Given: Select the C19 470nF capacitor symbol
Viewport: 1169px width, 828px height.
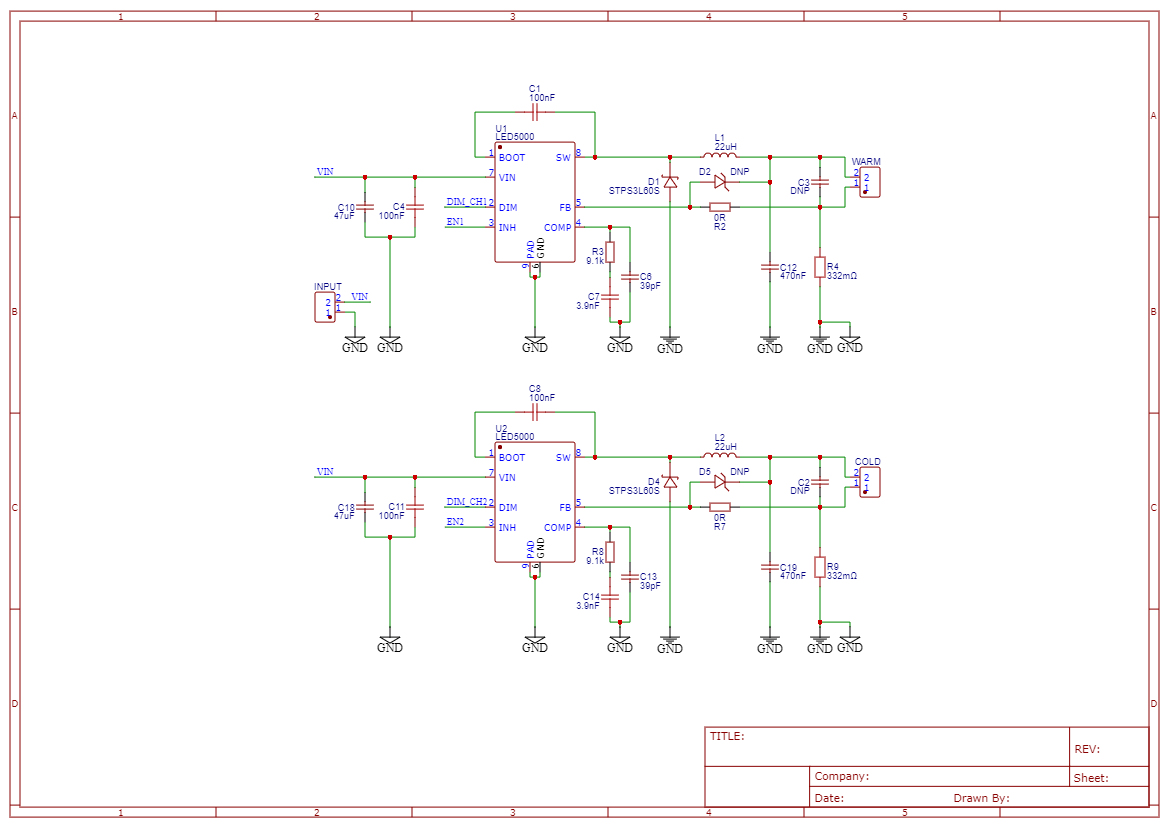Looking at the screenshot, I should pyautogui.click(x=768, y=568).
